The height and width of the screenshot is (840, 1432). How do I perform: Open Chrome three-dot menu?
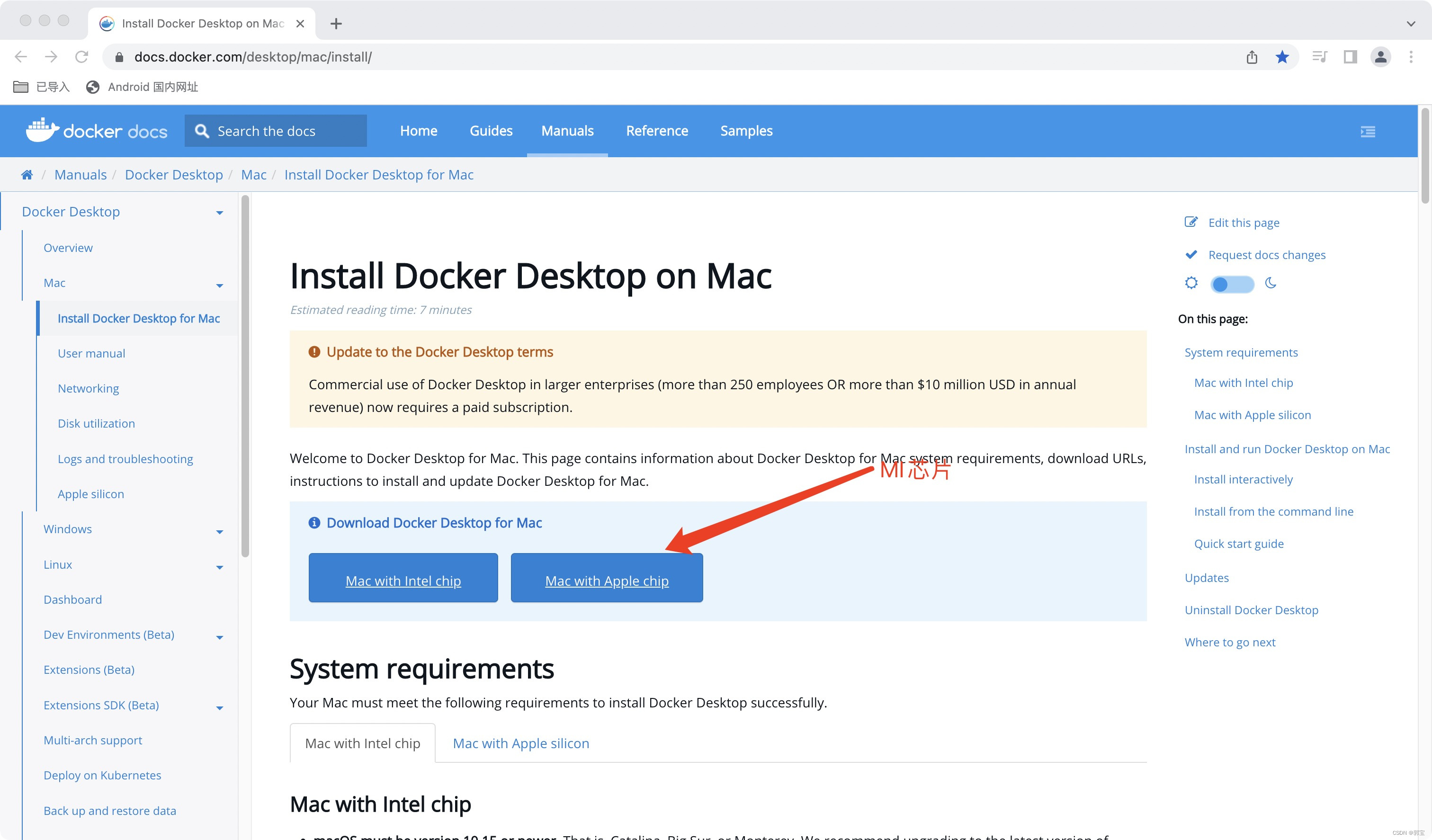(x=1411, y=57)
